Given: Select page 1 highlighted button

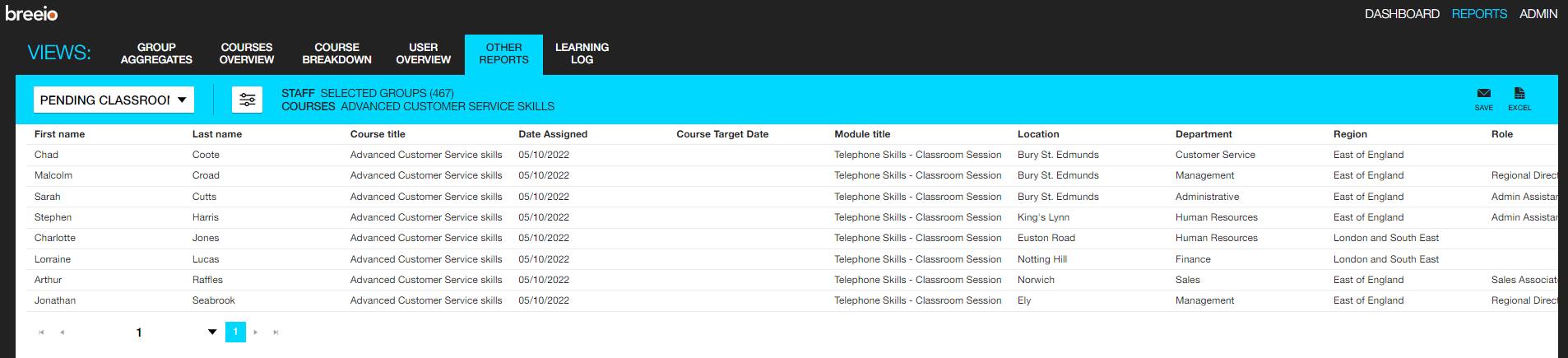Looking at the screenshot, I should pos(235,332).
